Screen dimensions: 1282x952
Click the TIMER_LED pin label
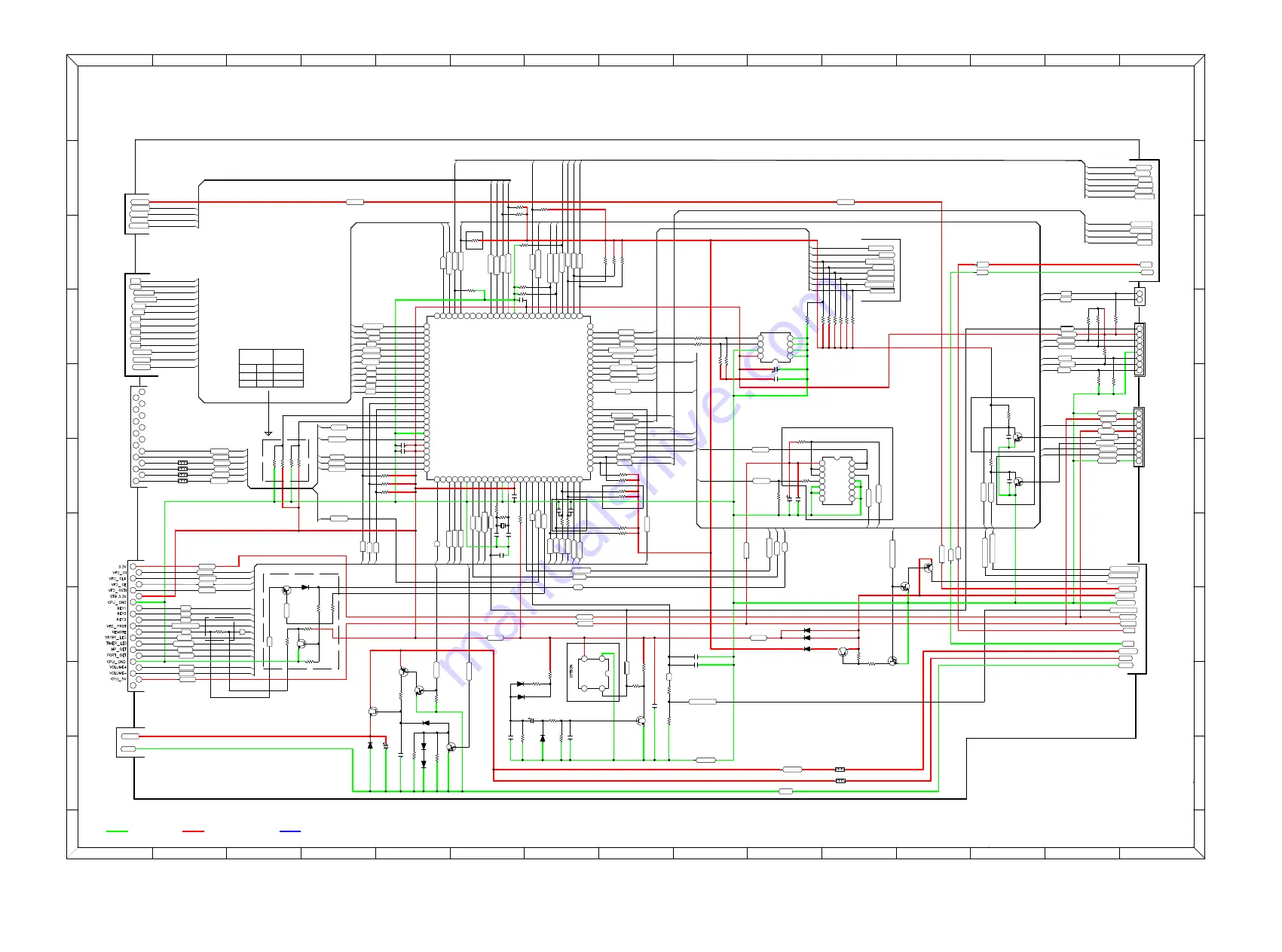pyautogui.click(x=116, y=644)
